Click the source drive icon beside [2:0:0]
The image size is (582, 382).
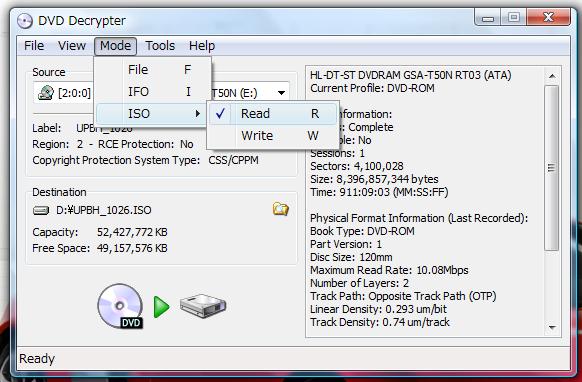tap(46, 93)
